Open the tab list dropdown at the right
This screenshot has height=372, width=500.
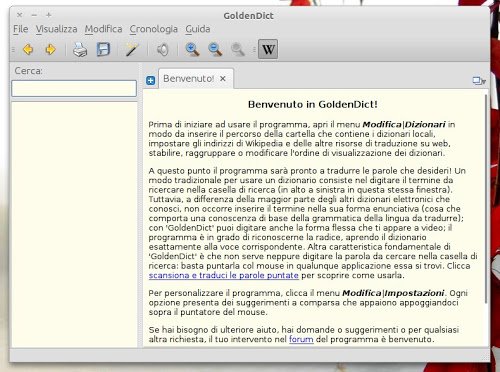pyautogui.click(x=479, y=81)
